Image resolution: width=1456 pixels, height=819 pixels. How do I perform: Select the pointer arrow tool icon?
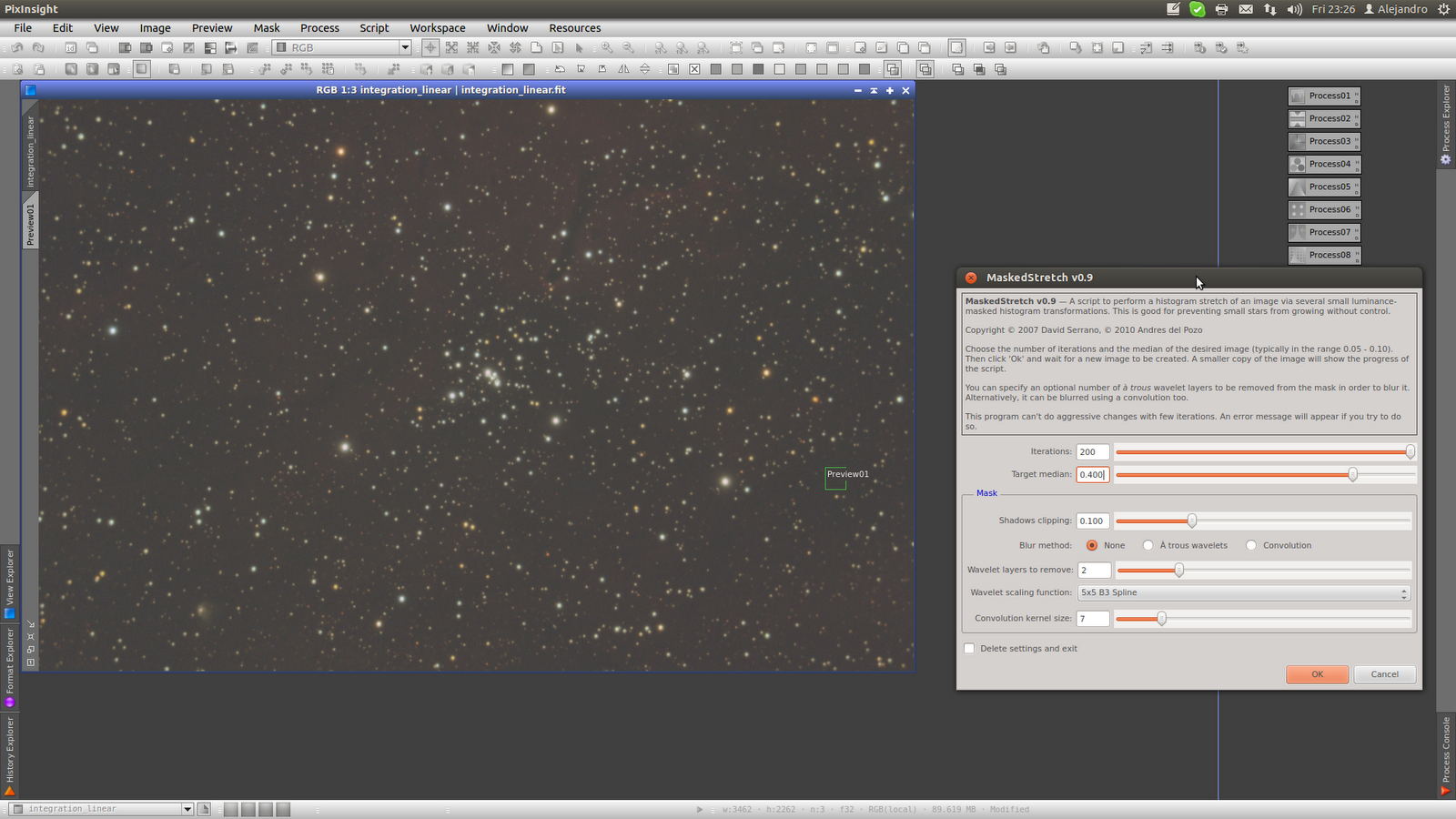[579, 47]
